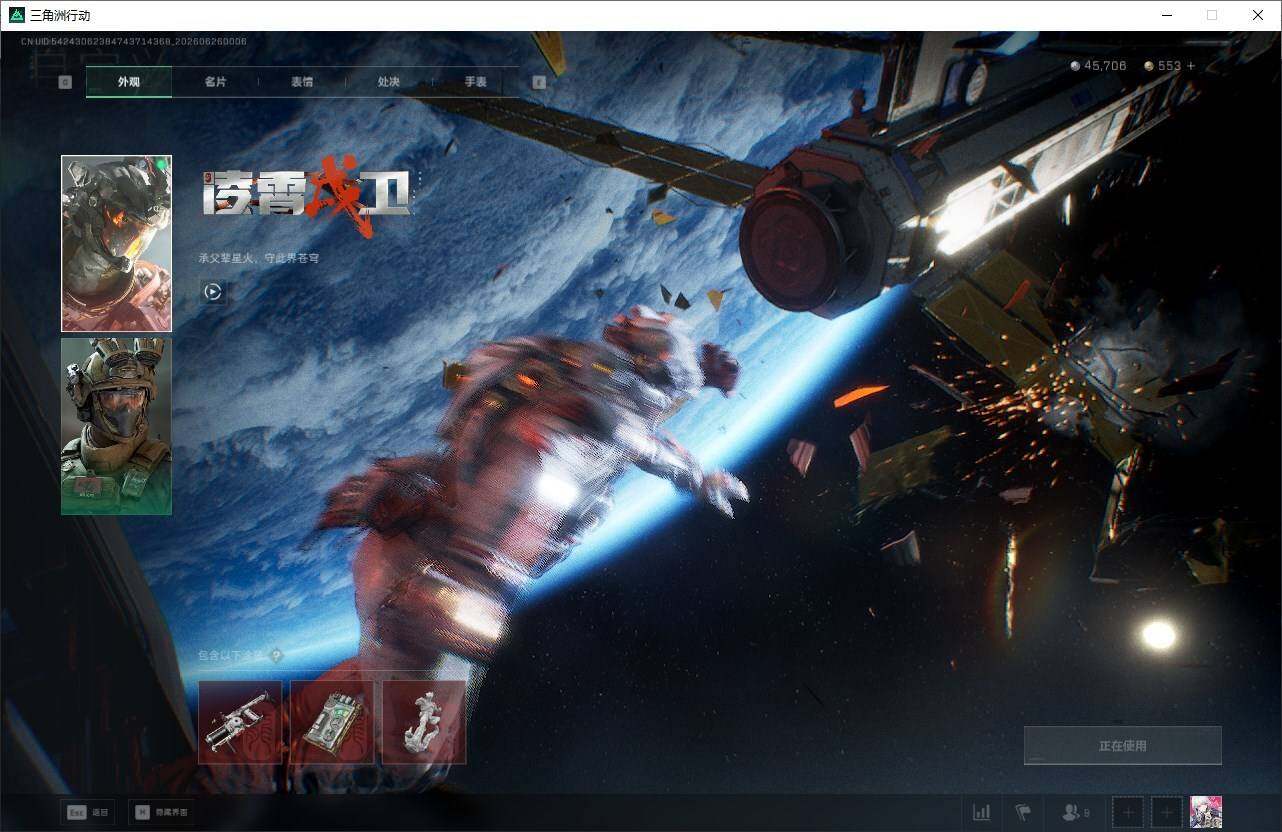Viewport: 1282px width, 832px height.
Task: Open the friends list icon
Action: click(1075, 812)
